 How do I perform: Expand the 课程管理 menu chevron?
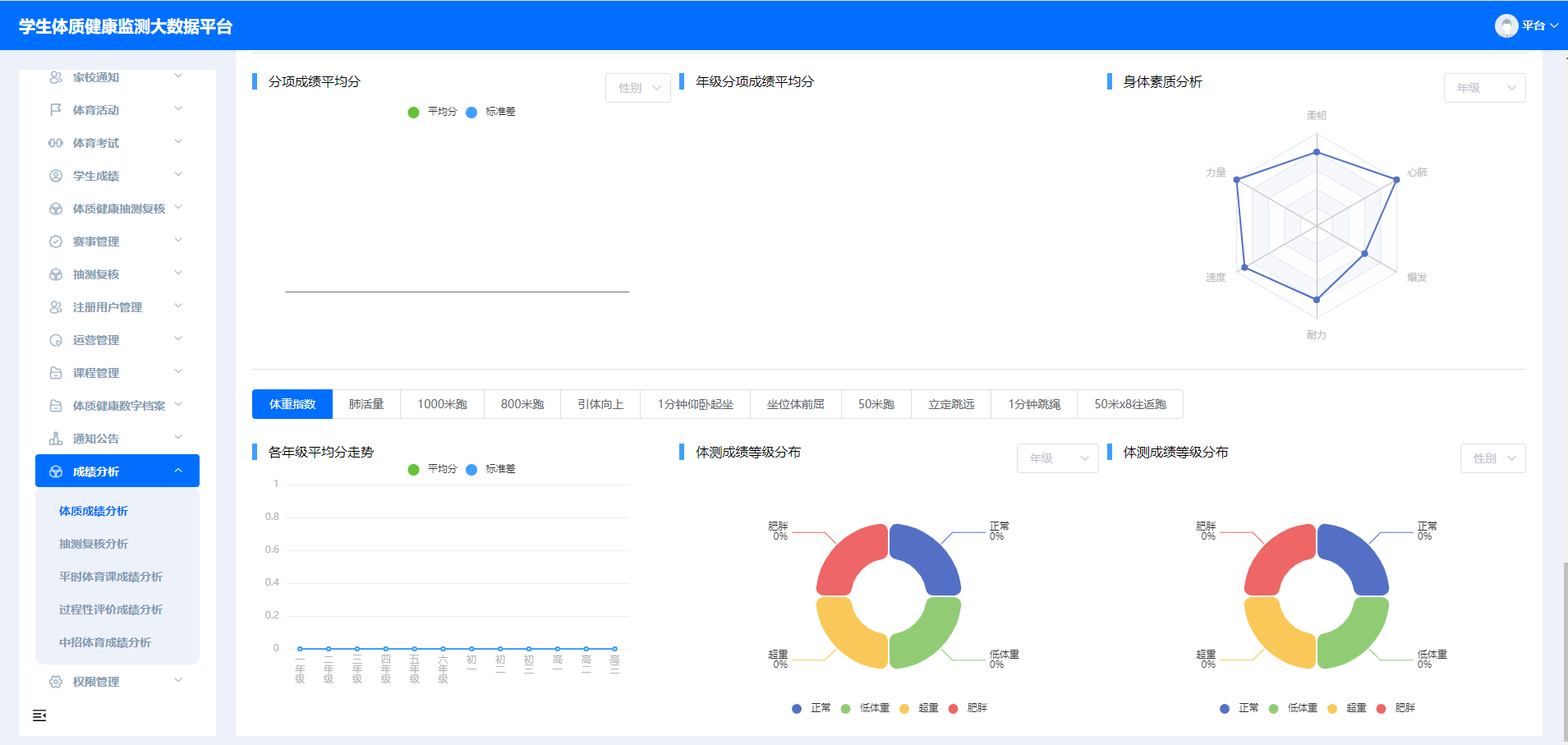[178, 372]
